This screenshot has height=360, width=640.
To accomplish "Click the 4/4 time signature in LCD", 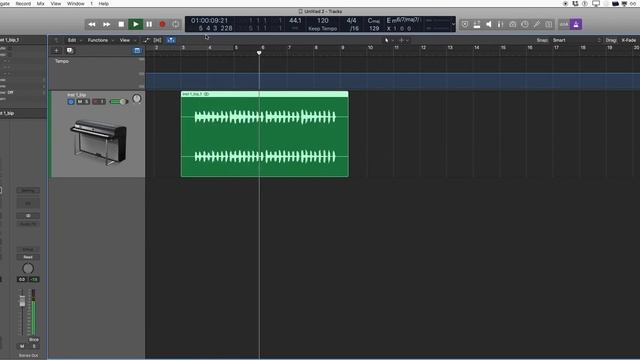I will 351,20.
